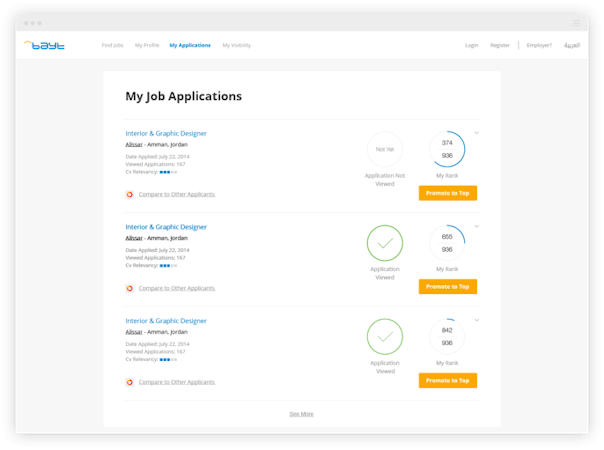Click Cv Relevancy dots in second application
This screenshot has height=450, width=604.
168,266
